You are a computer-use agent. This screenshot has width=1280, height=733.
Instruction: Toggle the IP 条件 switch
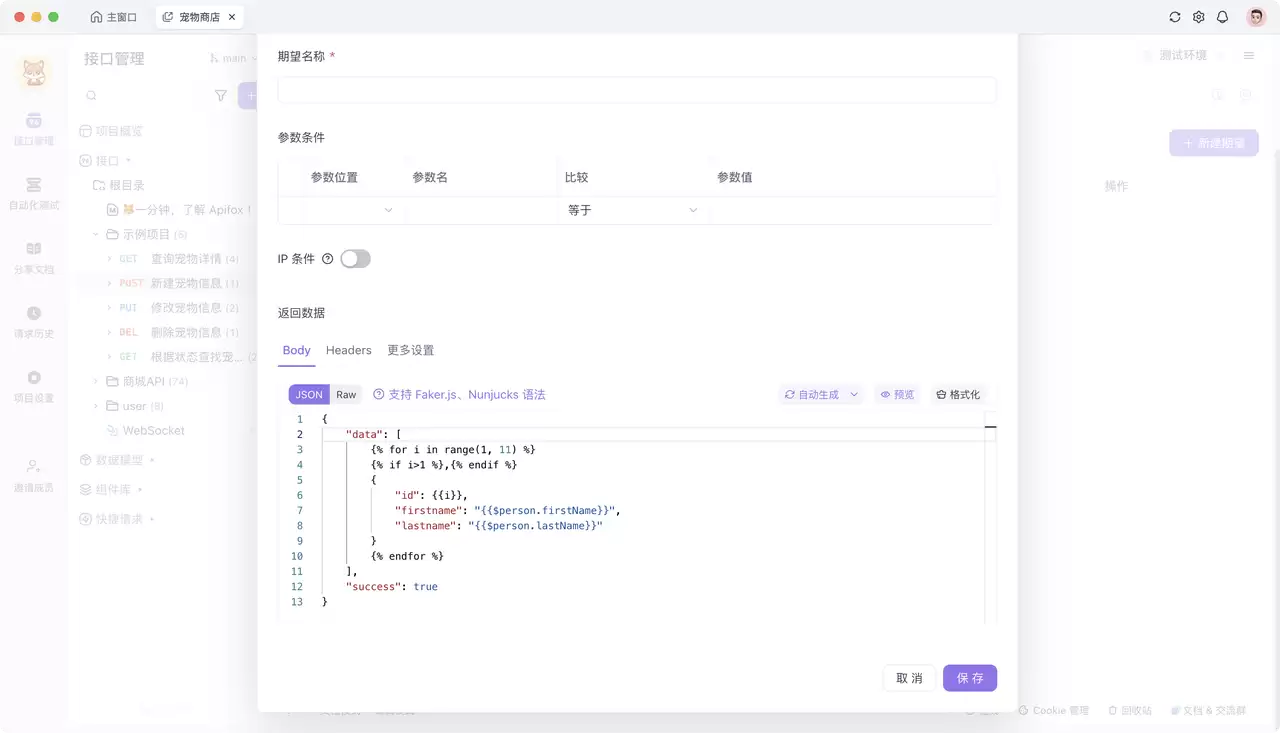(355, 259)
